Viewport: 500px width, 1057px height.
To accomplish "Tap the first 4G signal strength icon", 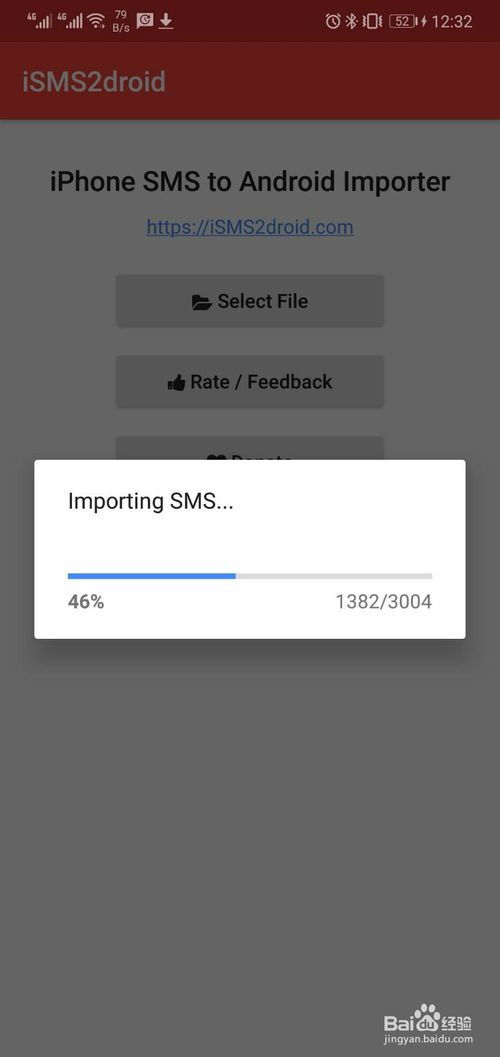I will pos(40,20).
